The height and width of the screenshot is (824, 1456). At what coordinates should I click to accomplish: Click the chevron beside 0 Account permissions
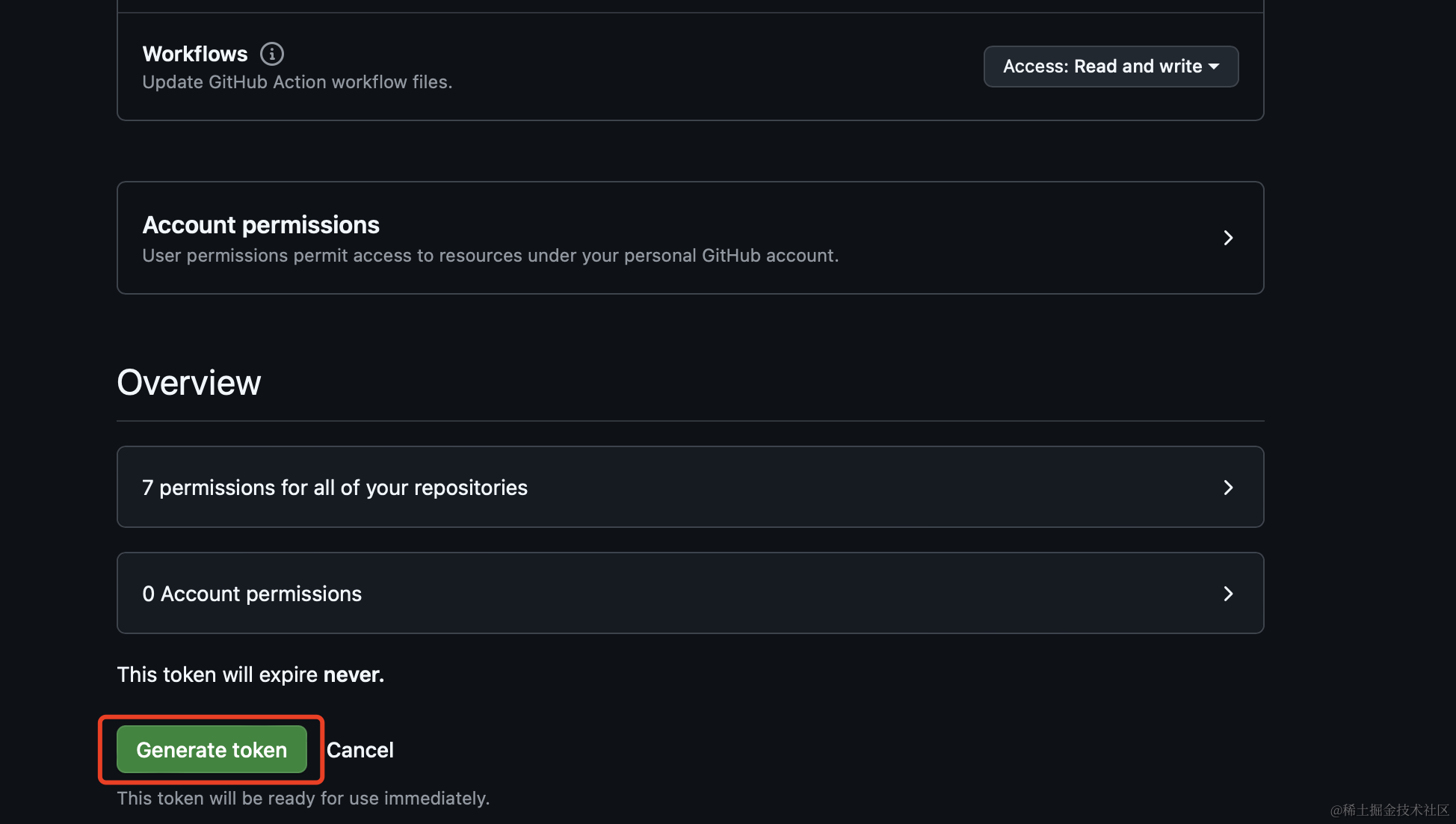coord(1228,594)
